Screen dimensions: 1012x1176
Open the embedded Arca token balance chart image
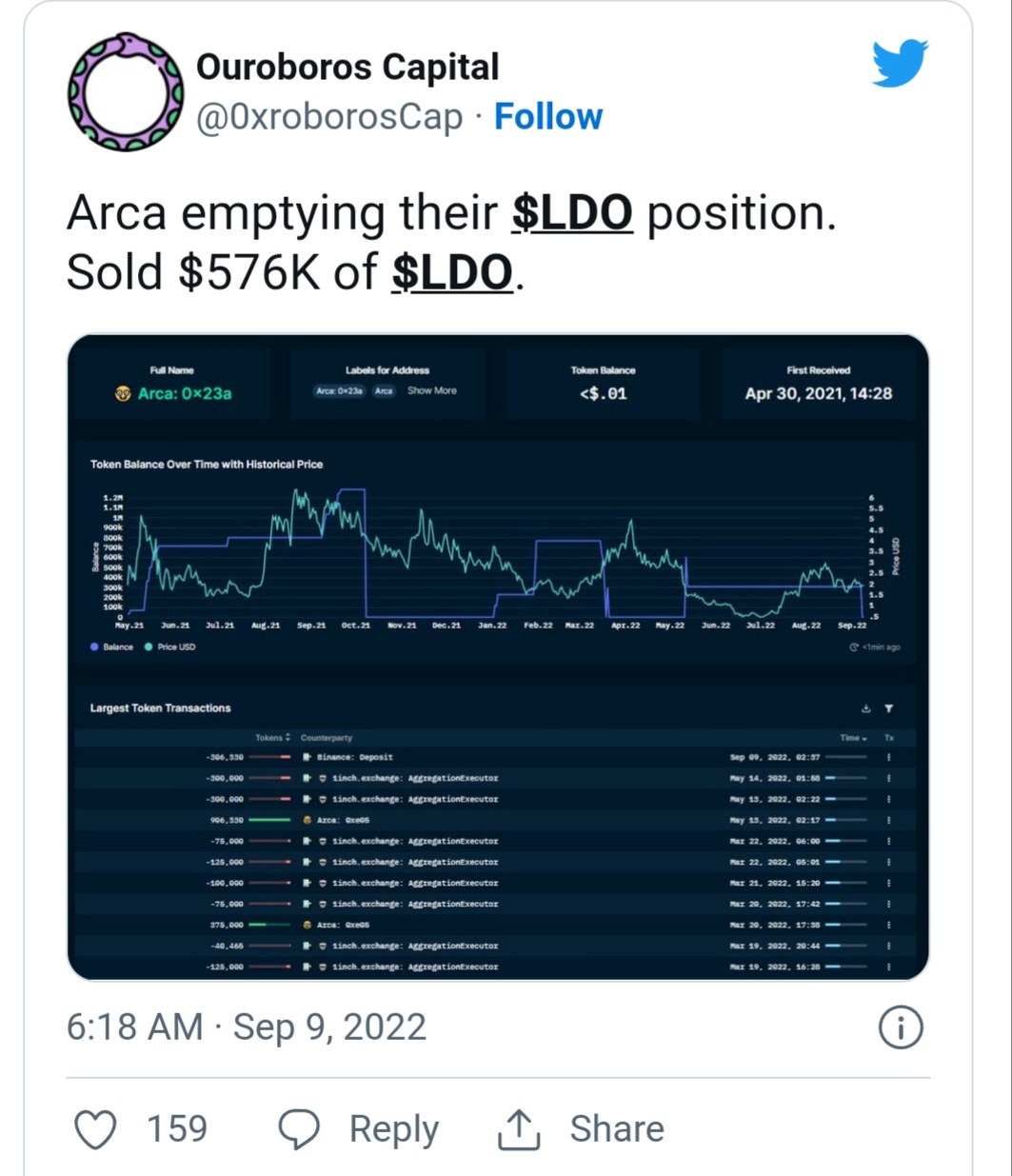point(498,657)
